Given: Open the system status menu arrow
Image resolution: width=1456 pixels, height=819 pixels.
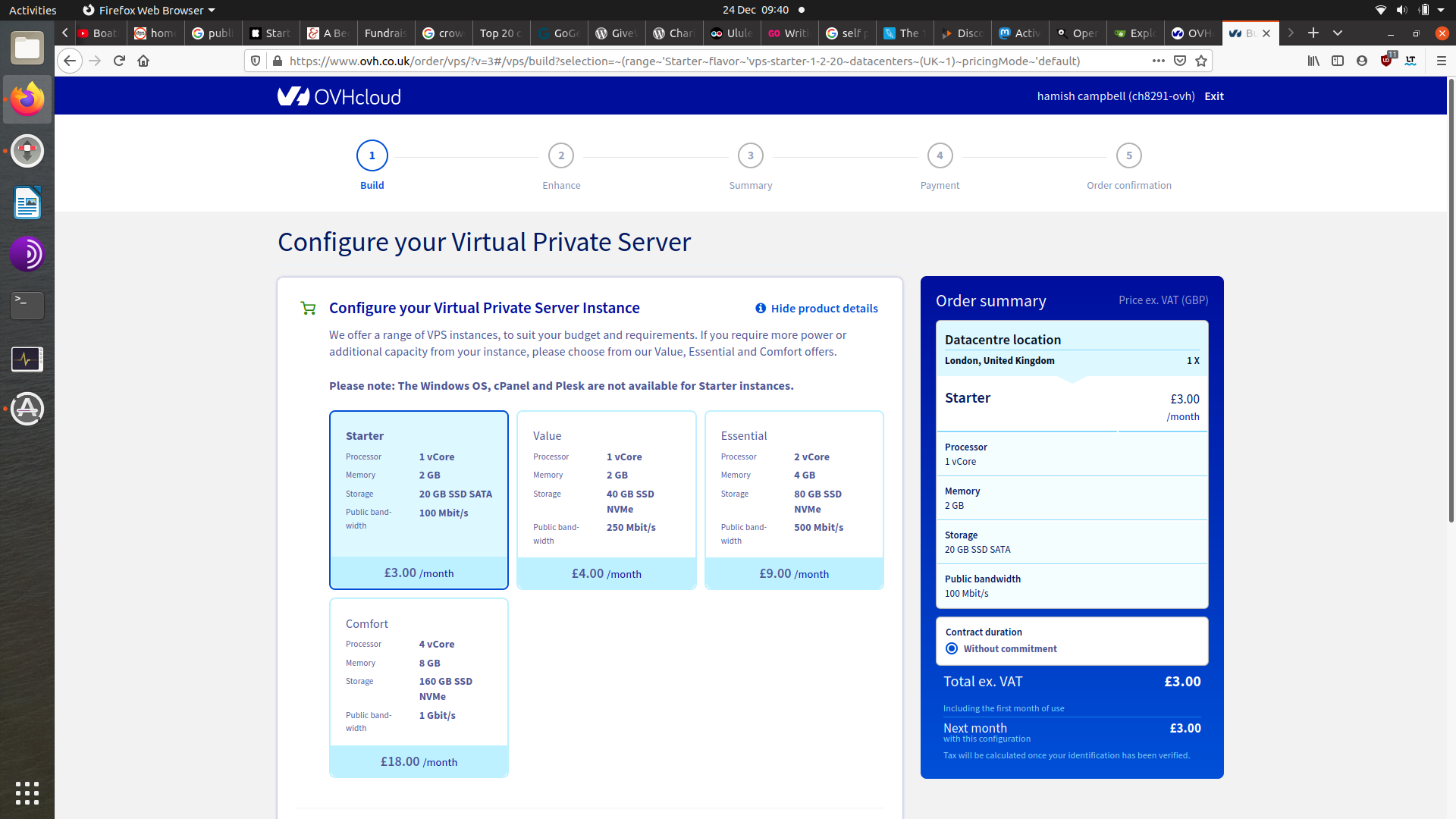Looking at the screenshot, I should [1441, 10].
